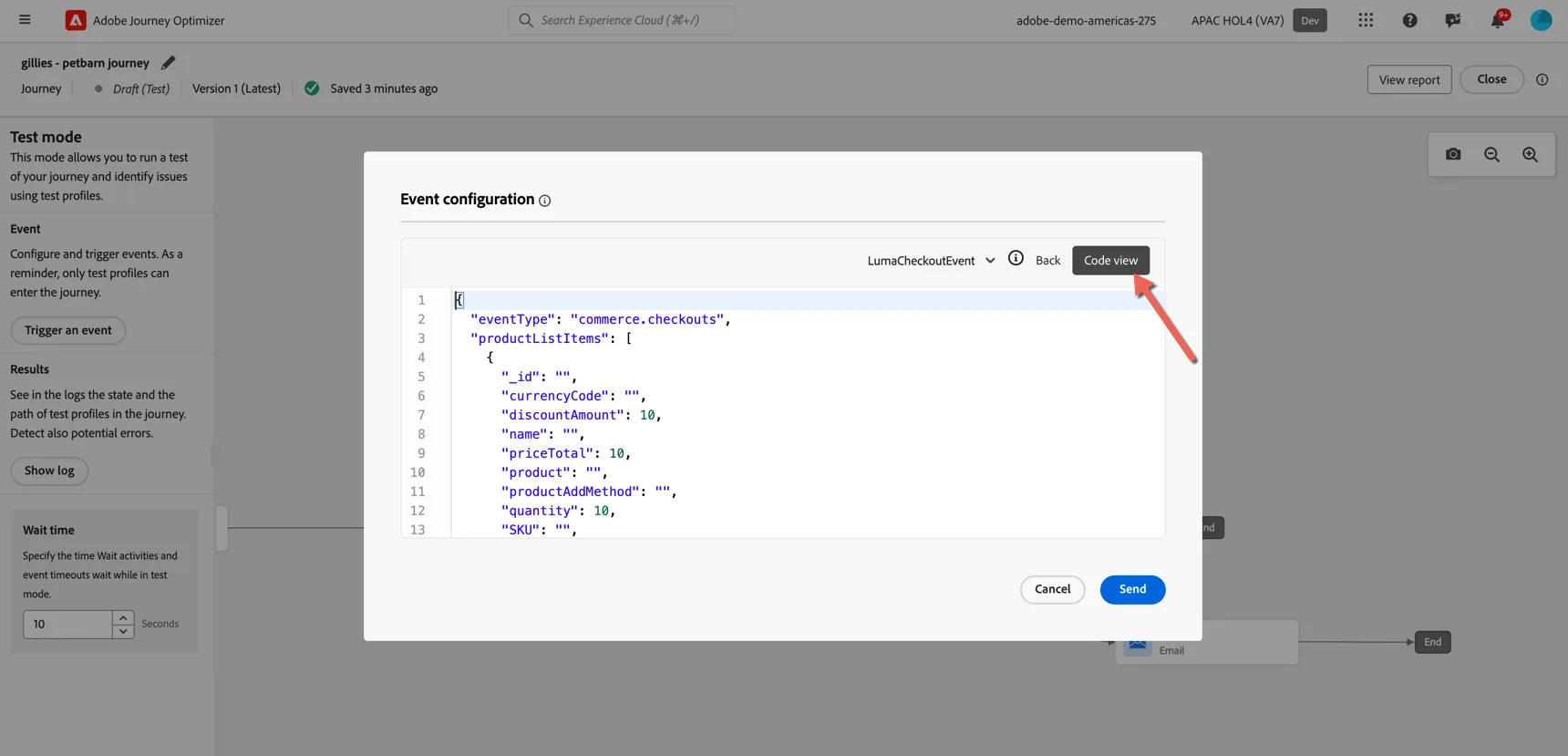Open the help question mark icon
This screenshot has height=756, width=1568.
(x=1409, y=20)
